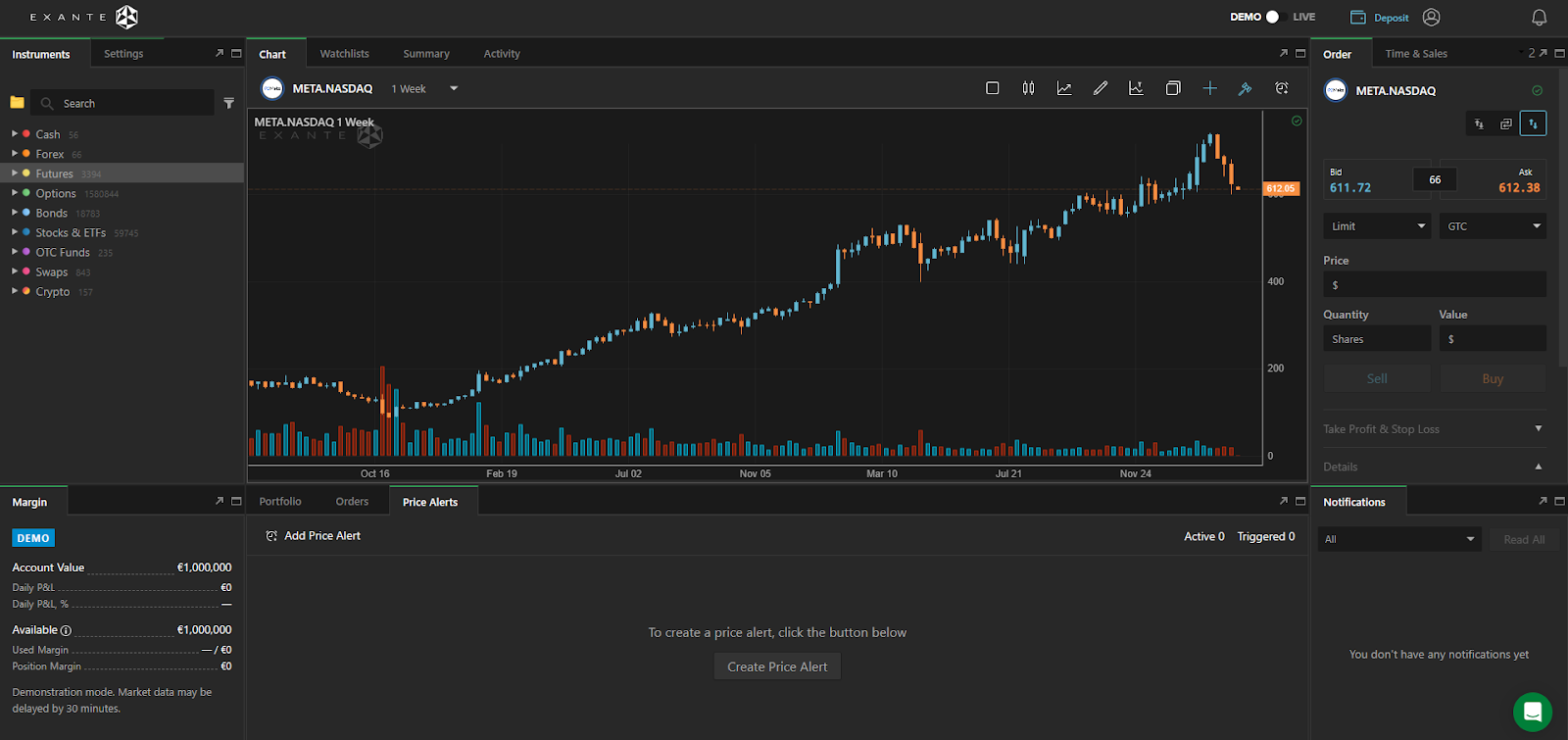1568x740 pixels.
Task: Collapse the Details section
Action: point(1538,467)
